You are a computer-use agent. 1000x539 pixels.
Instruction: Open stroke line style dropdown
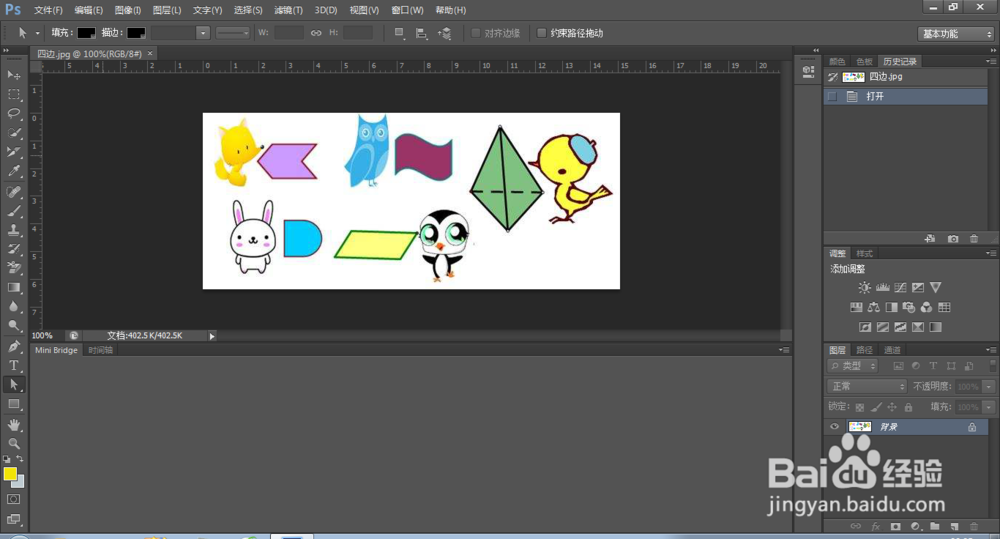(233, 33)
